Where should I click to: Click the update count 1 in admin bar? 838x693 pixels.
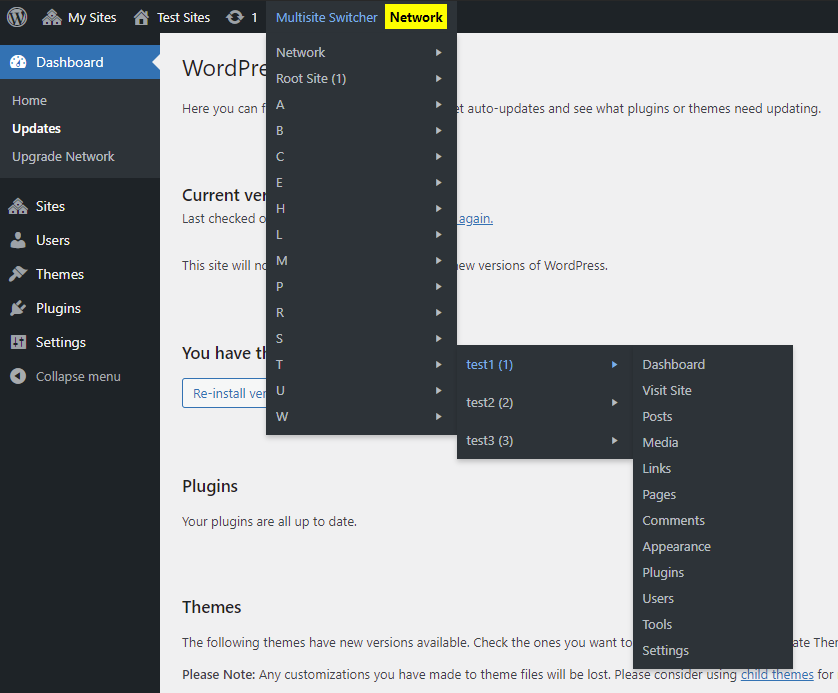pyautogui.click(x=254, y=18)
